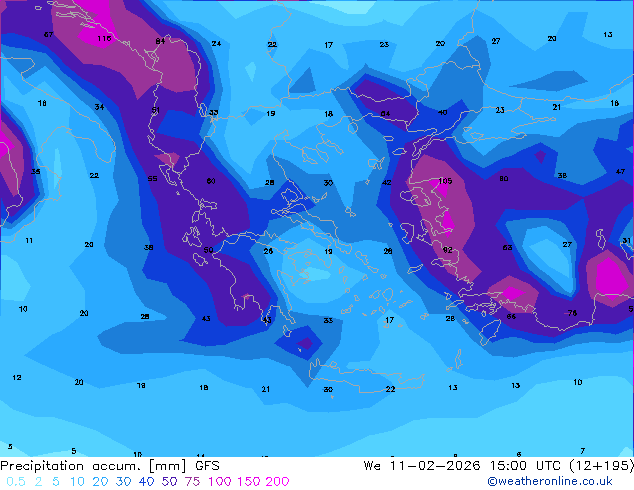Click the 64 value on the map
634x490 pixels.
coord(385,114)
